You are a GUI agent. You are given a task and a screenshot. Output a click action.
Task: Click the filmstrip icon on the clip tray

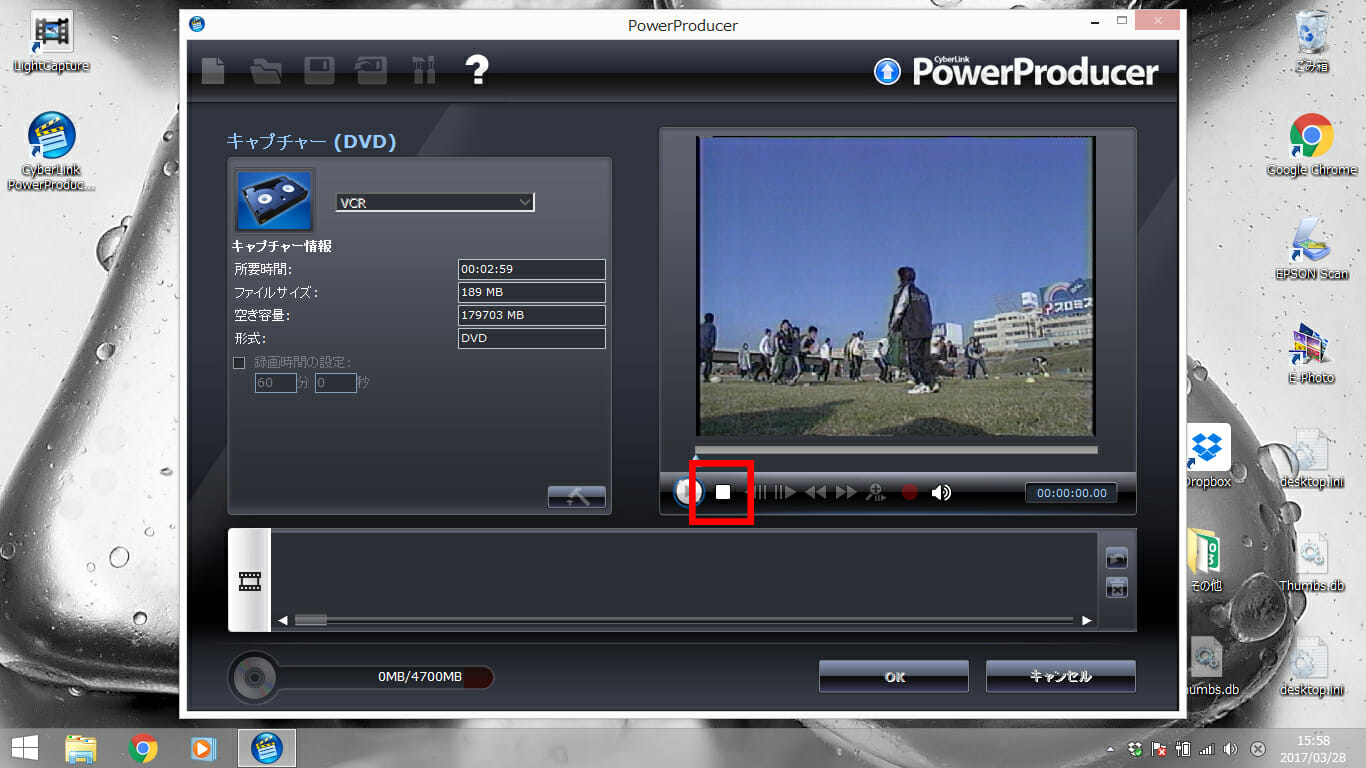250,581
